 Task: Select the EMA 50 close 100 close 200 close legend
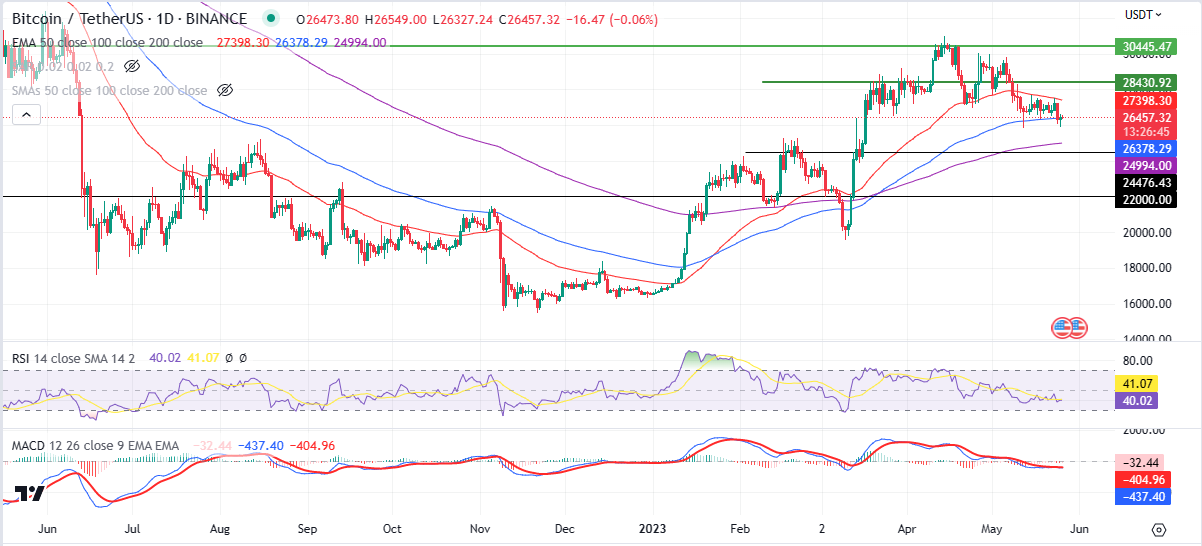pyautogui.click(x=107, y=42)
